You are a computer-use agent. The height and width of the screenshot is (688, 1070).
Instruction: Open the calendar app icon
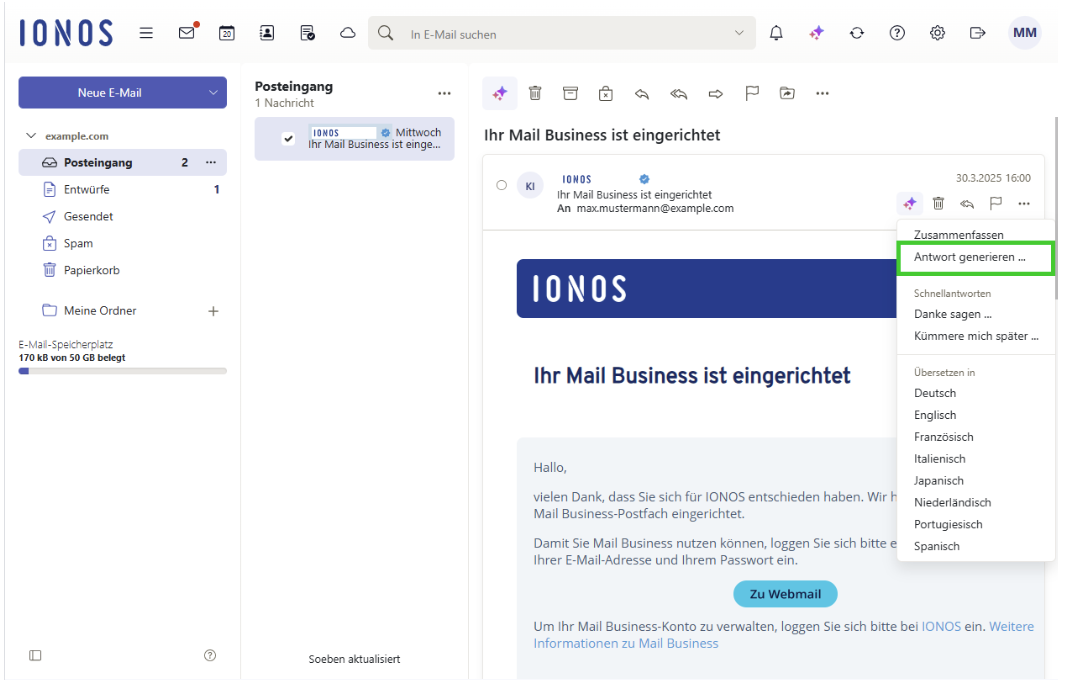pos(227,33)
